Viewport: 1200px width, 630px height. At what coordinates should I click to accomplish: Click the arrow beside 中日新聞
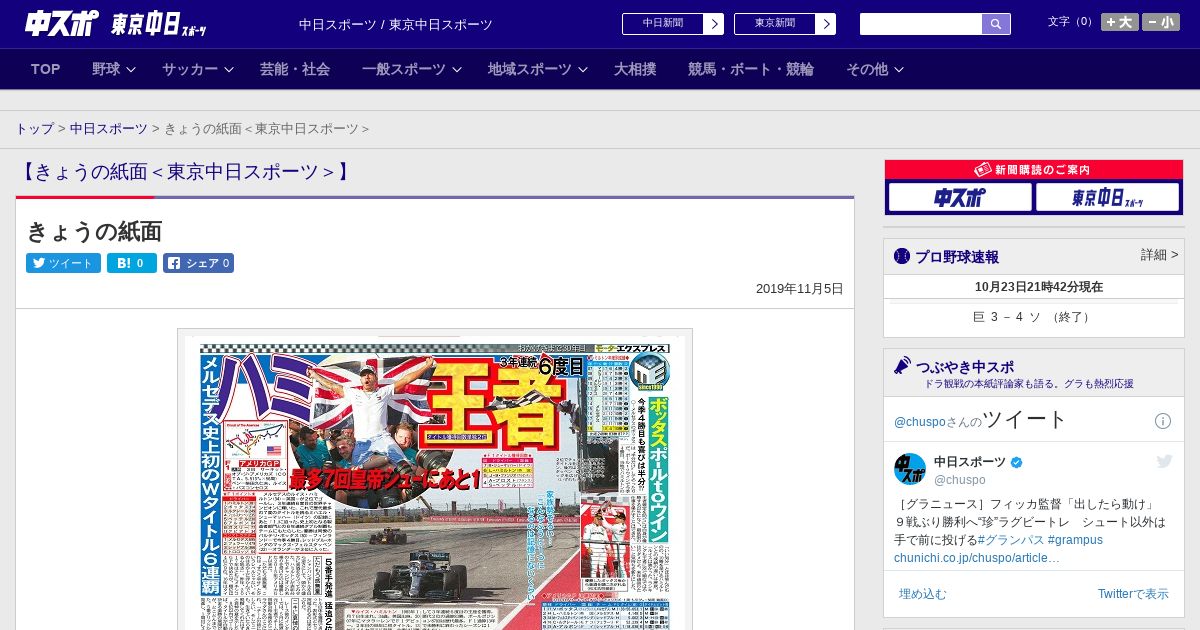713,24
